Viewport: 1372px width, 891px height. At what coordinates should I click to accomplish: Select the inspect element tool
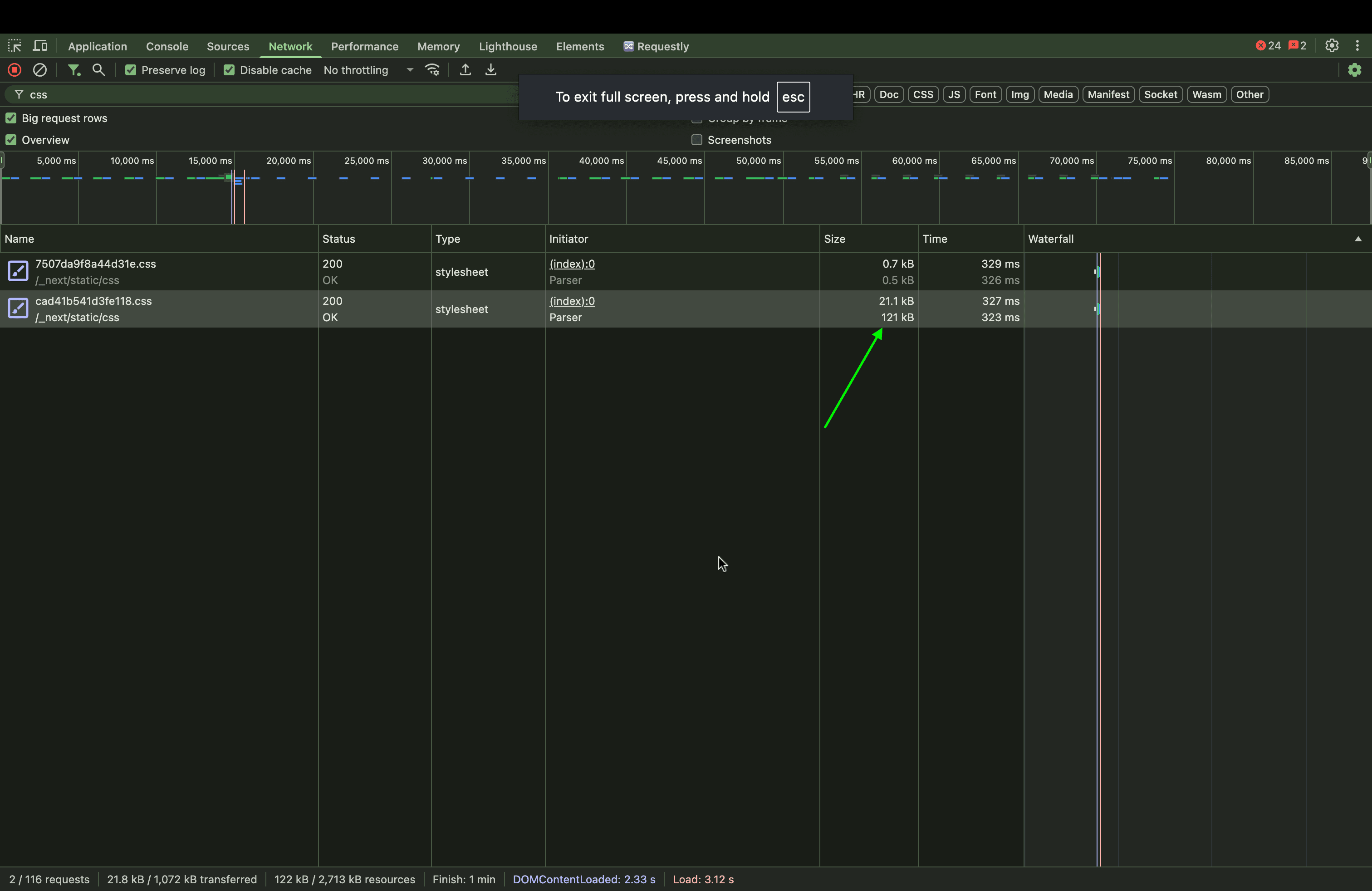click(15, 45)
